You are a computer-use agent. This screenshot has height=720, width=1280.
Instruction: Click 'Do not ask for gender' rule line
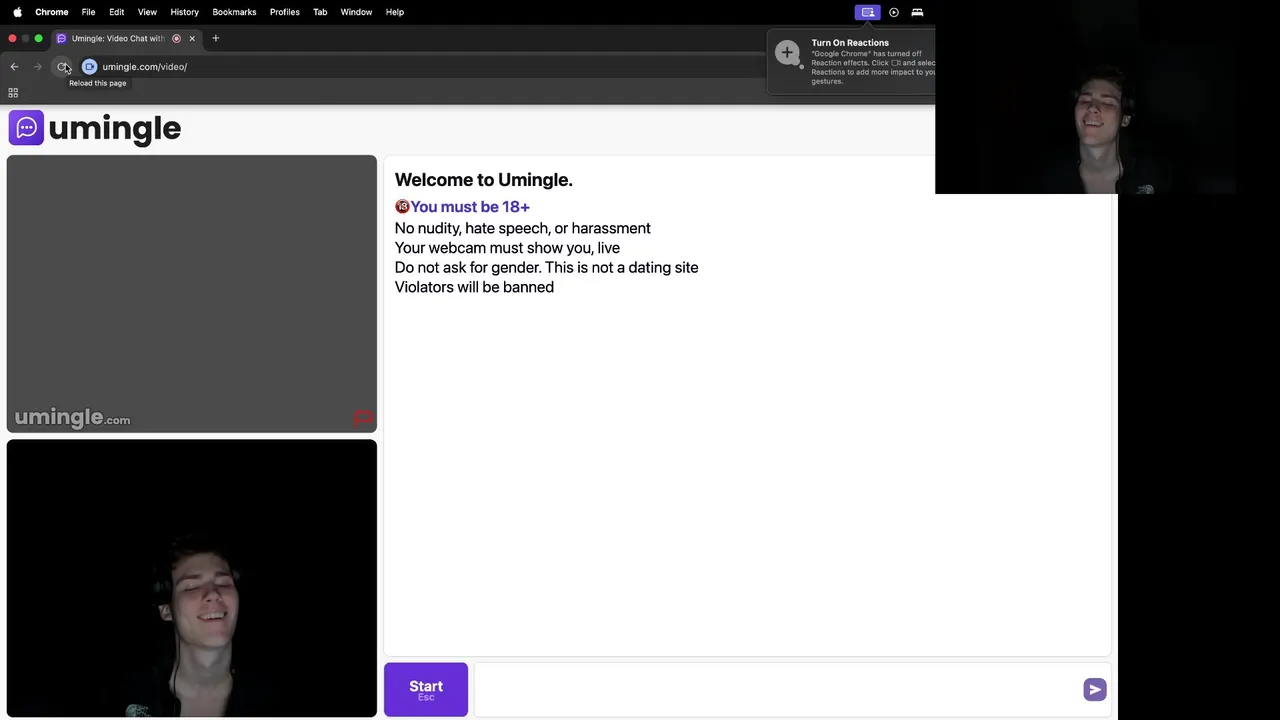click(x=547, y=268)
